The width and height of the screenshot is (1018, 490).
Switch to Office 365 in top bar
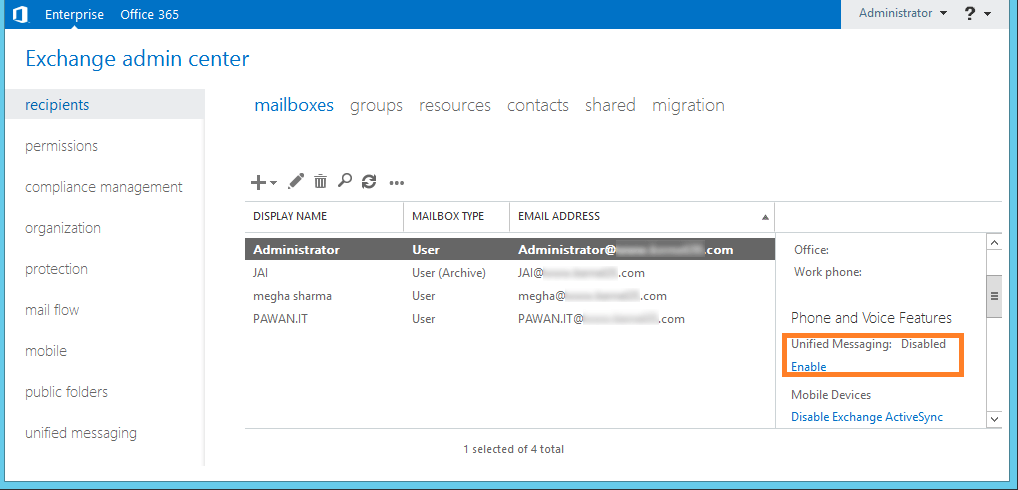(x=149, y=14)
